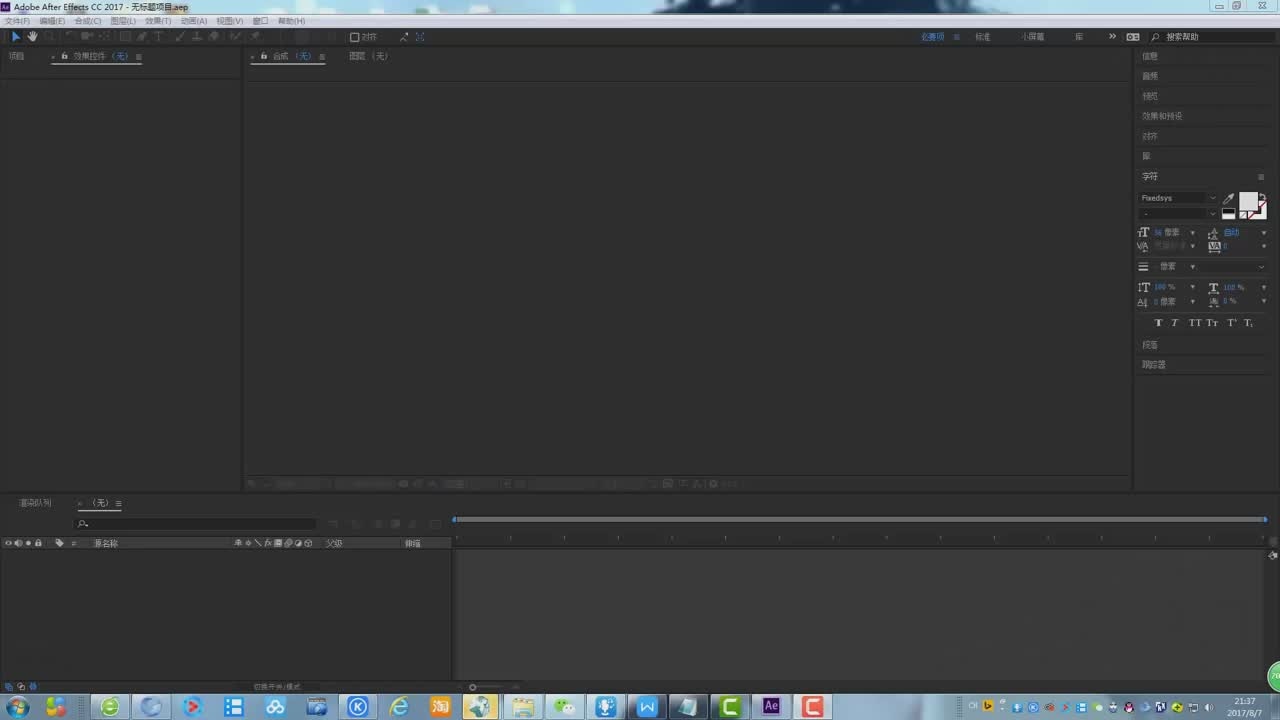Viewport: 1280px width, 720px height.
Task: Open the Taobao orange taskbar icon
Action: [441, 707]
